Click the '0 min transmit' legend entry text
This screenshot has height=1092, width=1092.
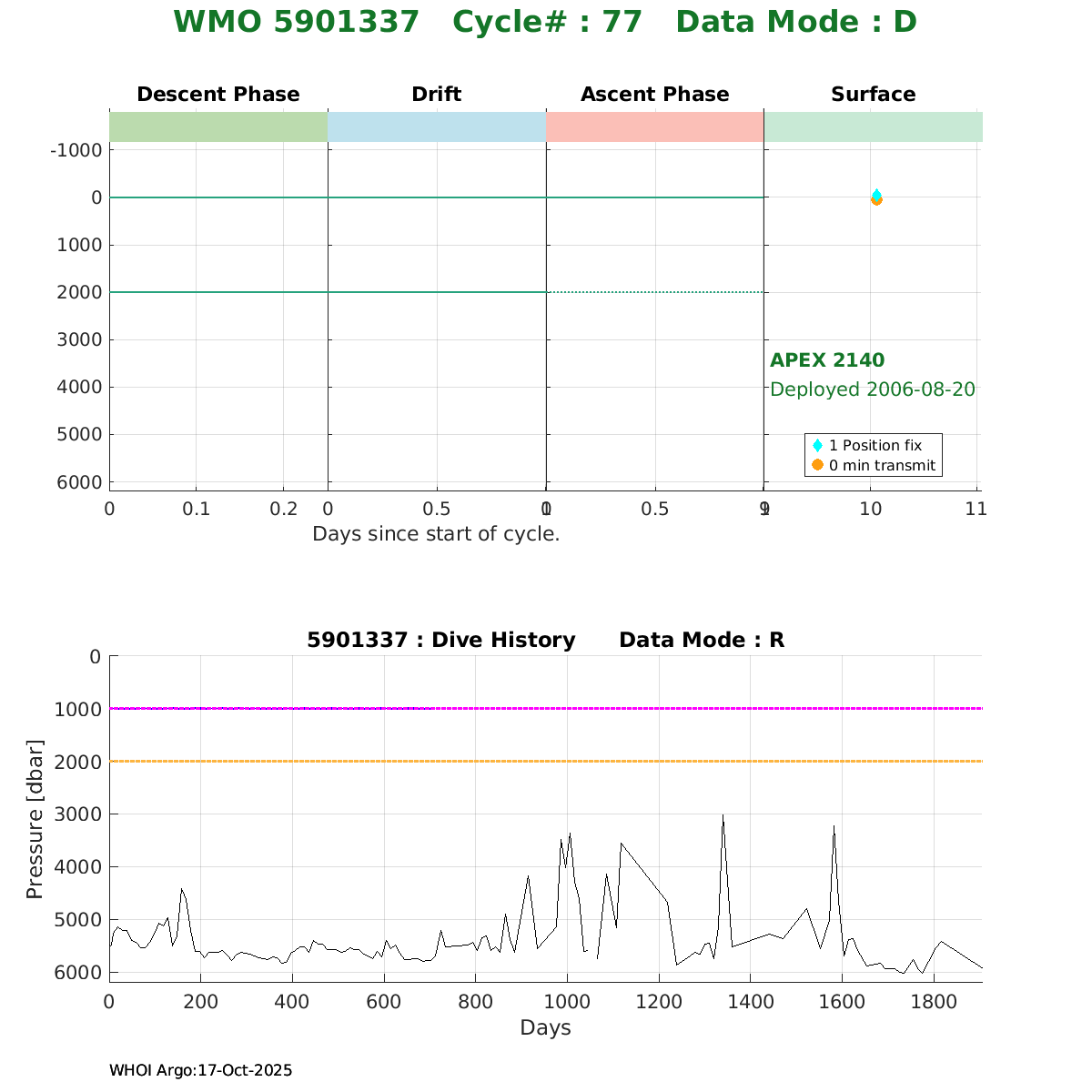click(882, 465)
